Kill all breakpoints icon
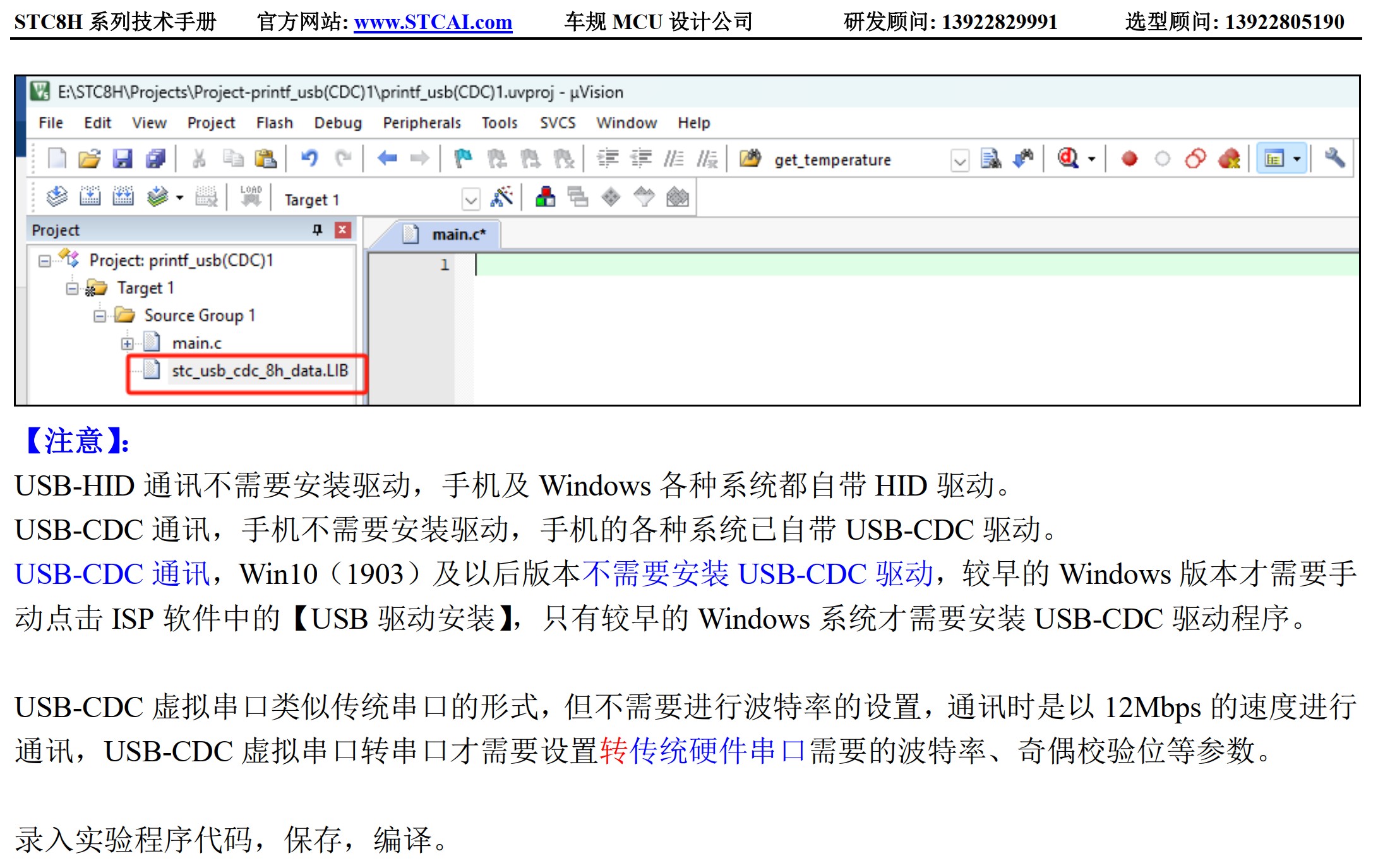This screenshot has height=868, width=1378. [x=1229, y=158]
